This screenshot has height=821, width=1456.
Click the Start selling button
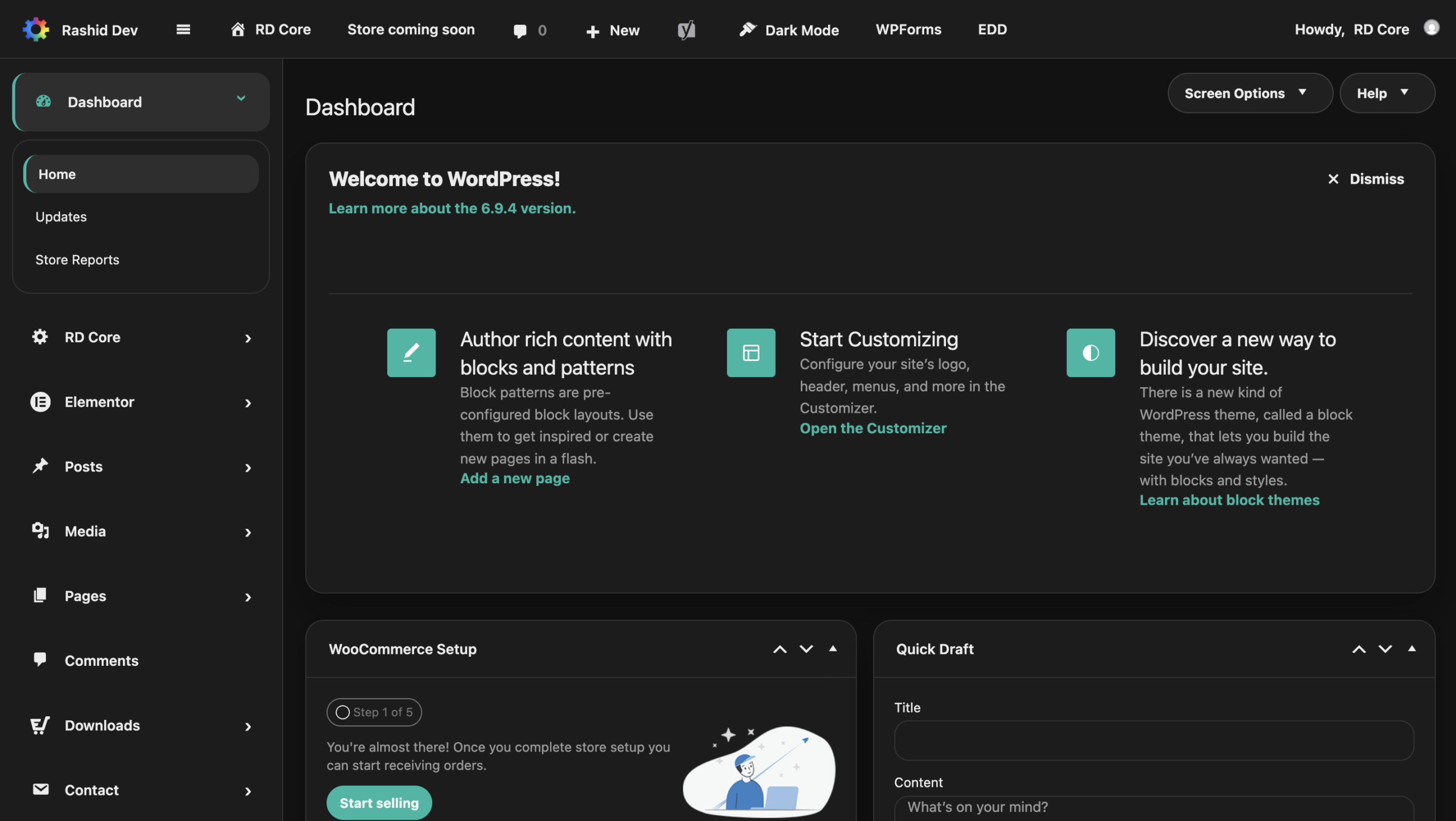tap(379, 803)
